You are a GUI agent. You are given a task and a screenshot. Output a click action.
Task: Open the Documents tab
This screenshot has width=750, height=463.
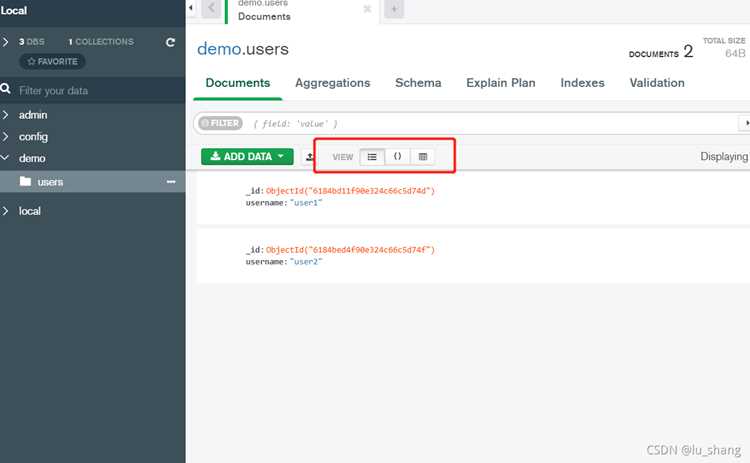(238, 83)
